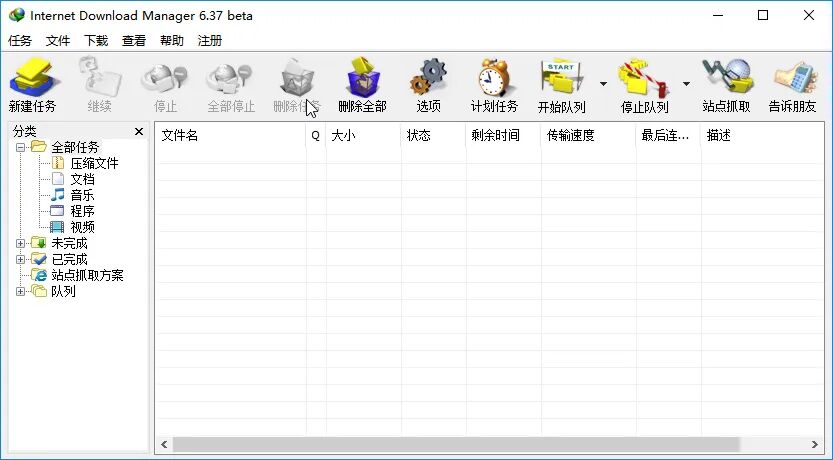Sort by 状态 column header
The height and width of the screenshot is (460, 833).
coord(434,135)
